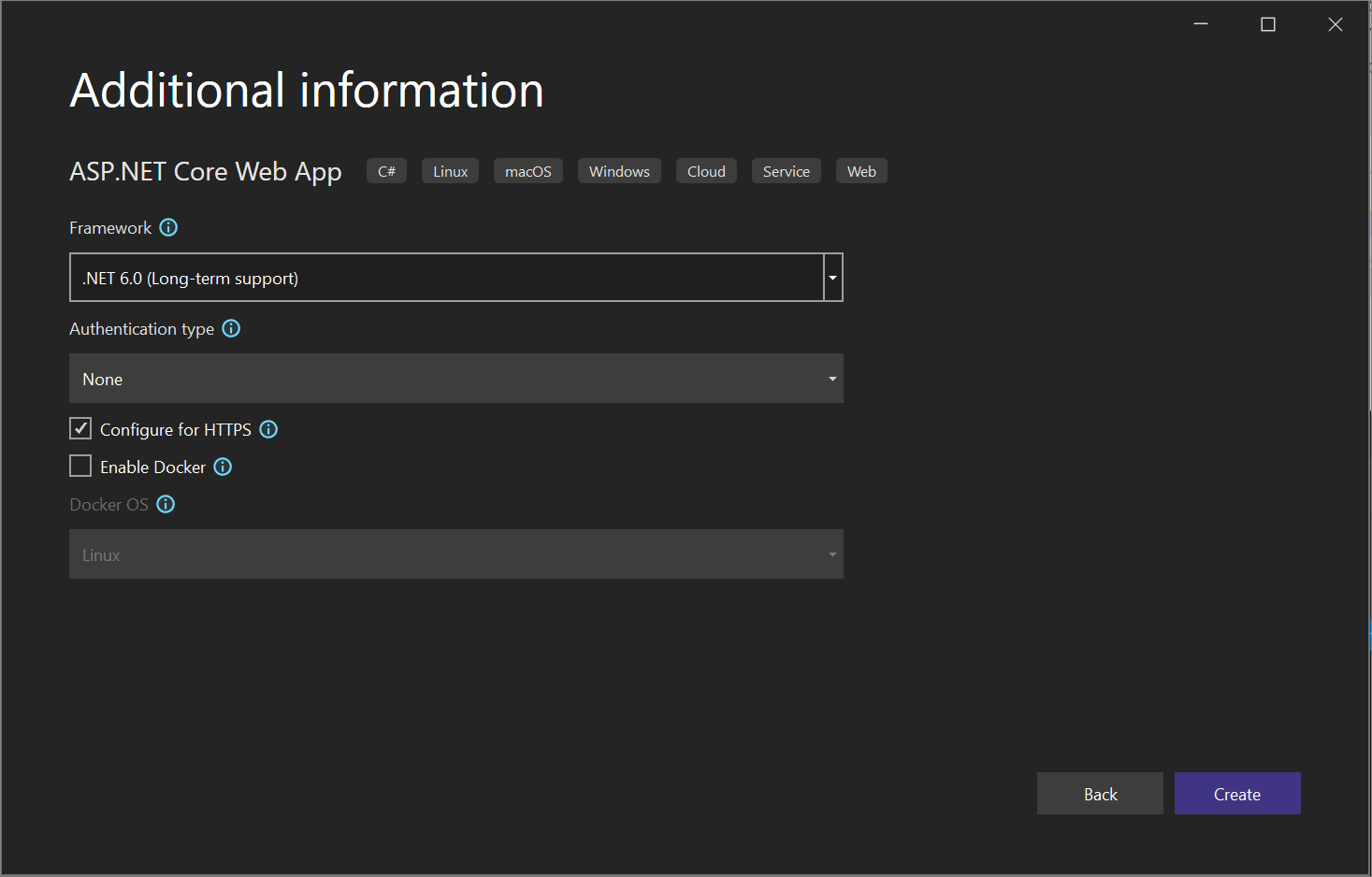Click the Docker OS info icon
This screenshot has width=1372, height=877.
click(166, 504)
